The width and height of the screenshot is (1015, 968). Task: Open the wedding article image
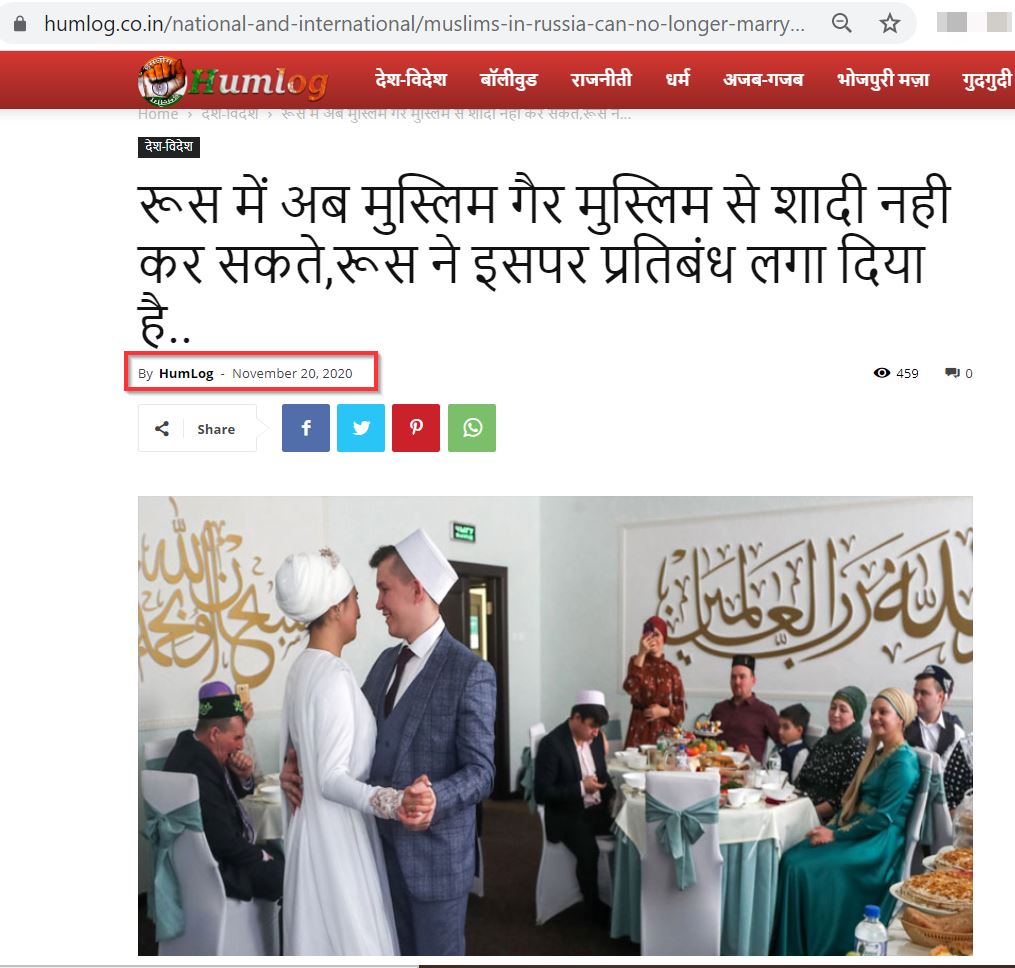click(555, 725)
